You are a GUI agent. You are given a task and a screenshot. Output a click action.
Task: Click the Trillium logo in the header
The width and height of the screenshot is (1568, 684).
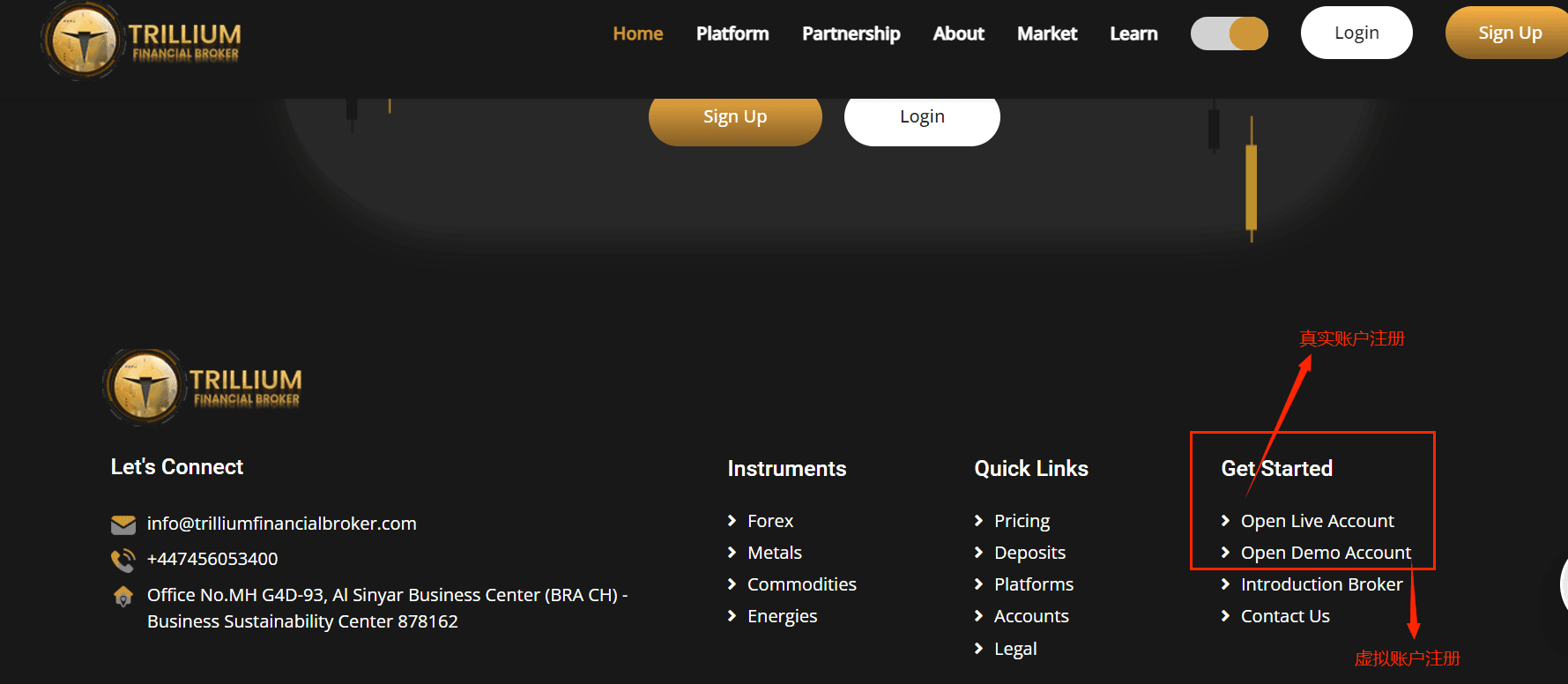coord(141,41)
